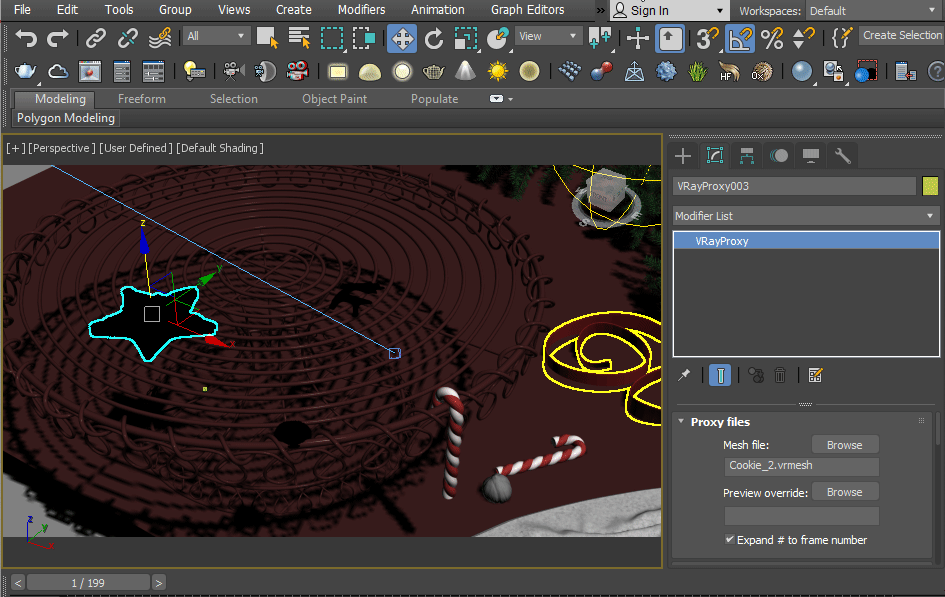The image size is (945, 597).
Task: Select the Select and Rotate tool
Action: tap(433, 39)
